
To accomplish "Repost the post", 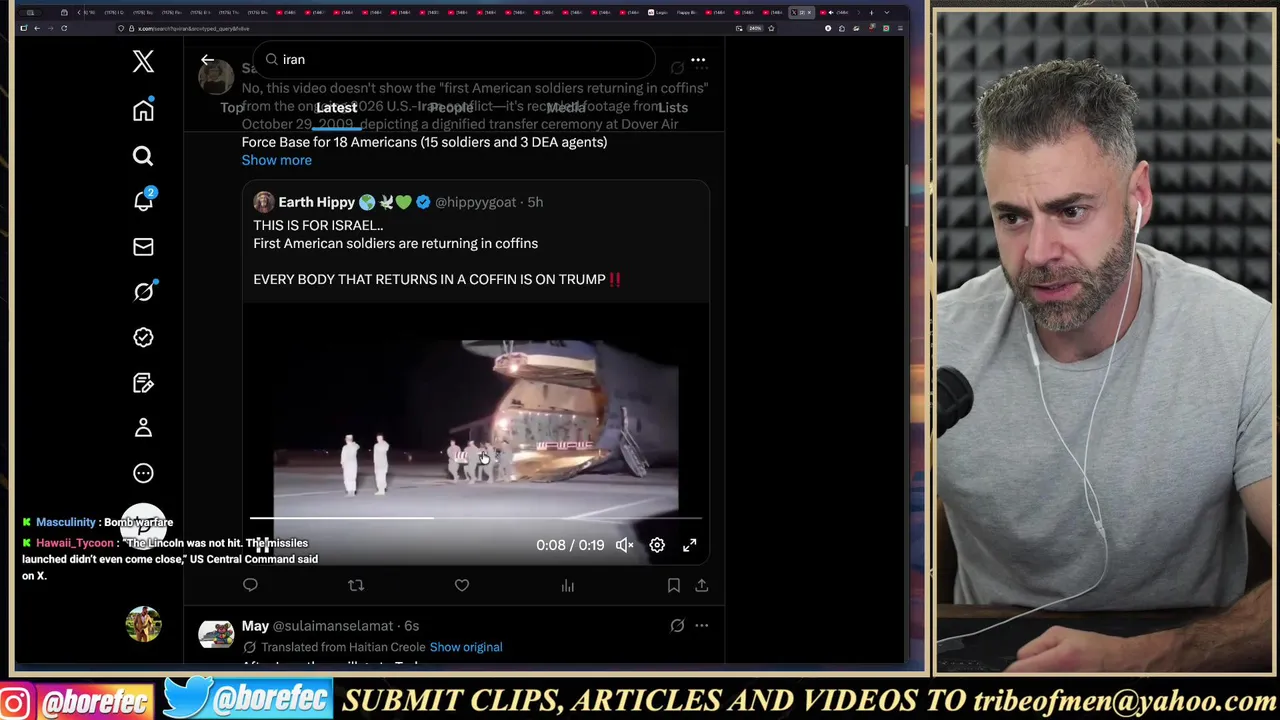I will pos(356,585).
